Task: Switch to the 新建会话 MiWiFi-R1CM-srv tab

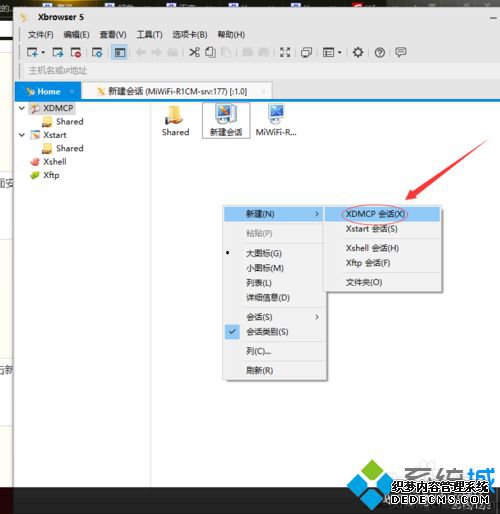Action: 177,91
